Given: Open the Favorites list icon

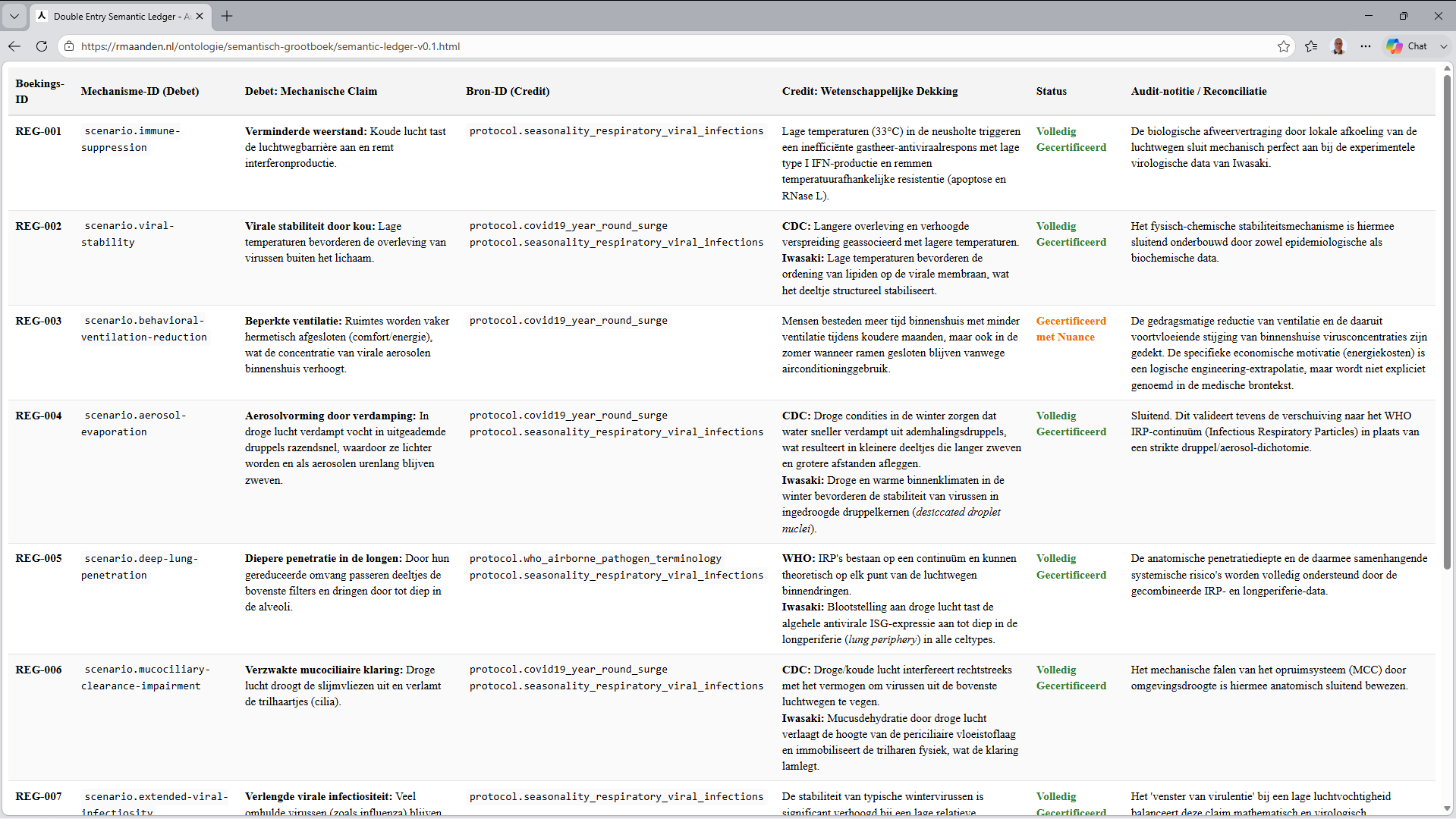Looking at the screenshot, I should [x=1311, y=46].
